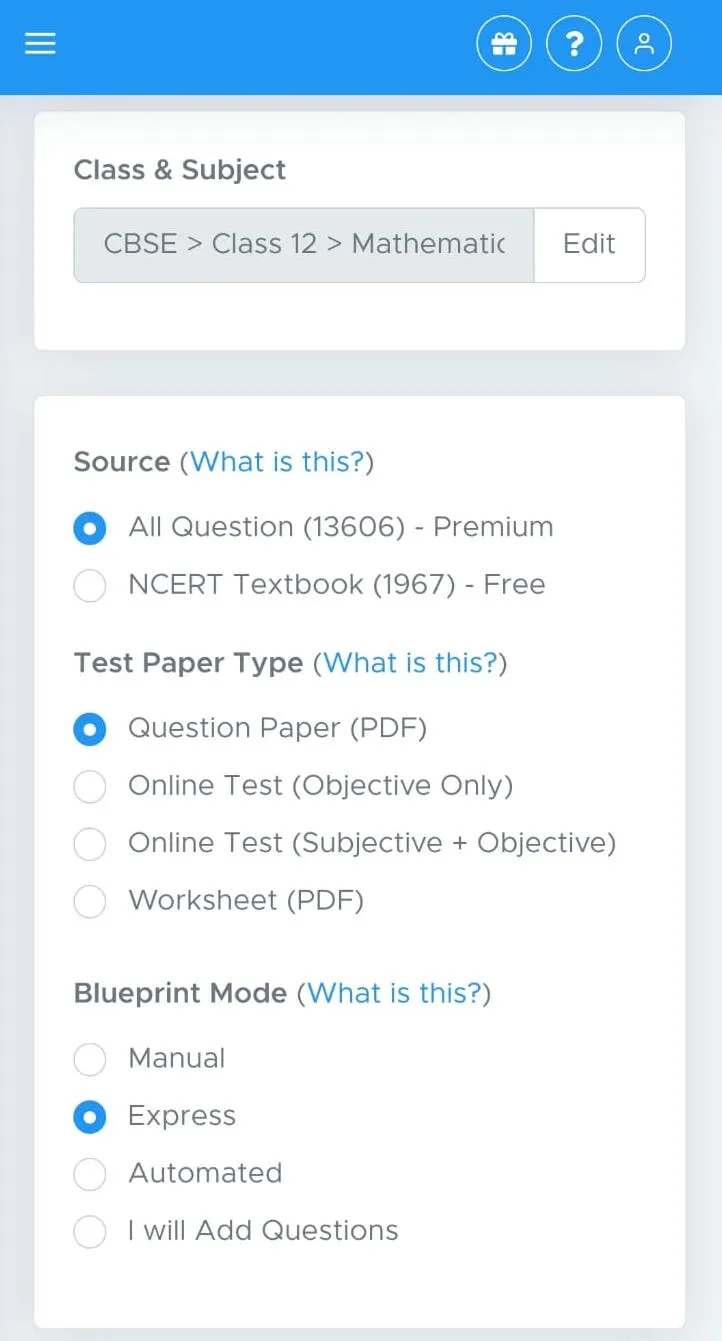Choose 'Online Test (Objective Only)' option
The height and width of the screenshot is (1341, 722).
click(90, 786)
